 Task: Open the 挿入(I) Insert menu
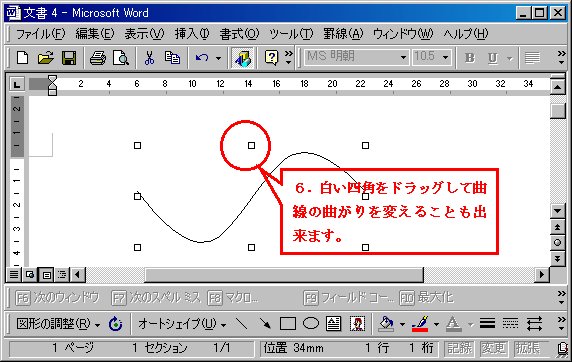[192, 34]
